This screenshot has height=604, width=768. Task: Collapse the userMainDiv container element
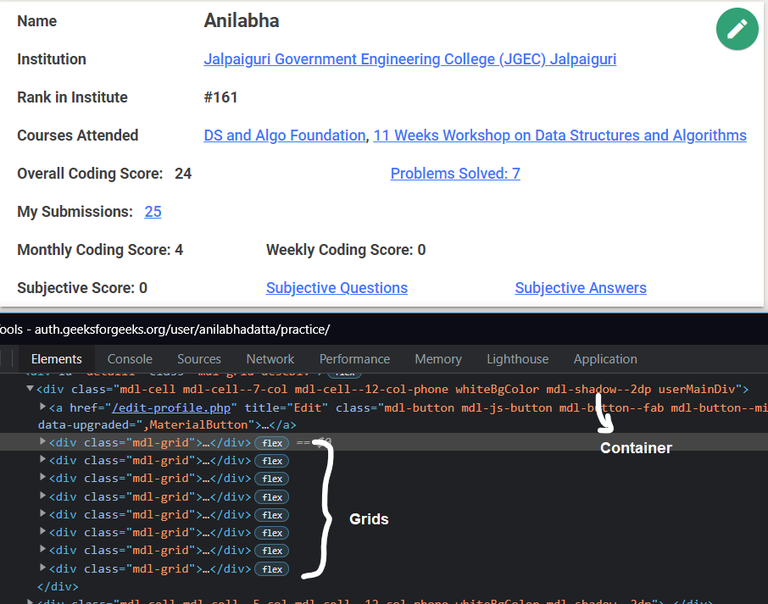pyautogui.click(x=30, y=389)
